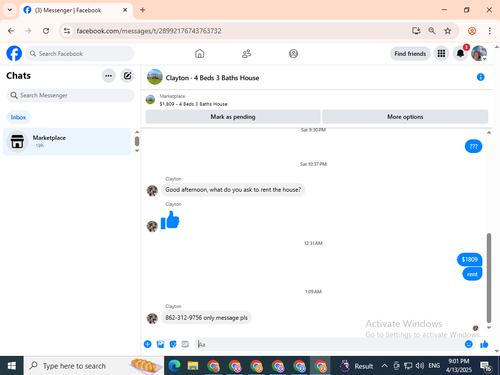Click message 'Good afternoon, what do you ask to rent the house?'
Screen dimensions: 500x375
point(233,190)
